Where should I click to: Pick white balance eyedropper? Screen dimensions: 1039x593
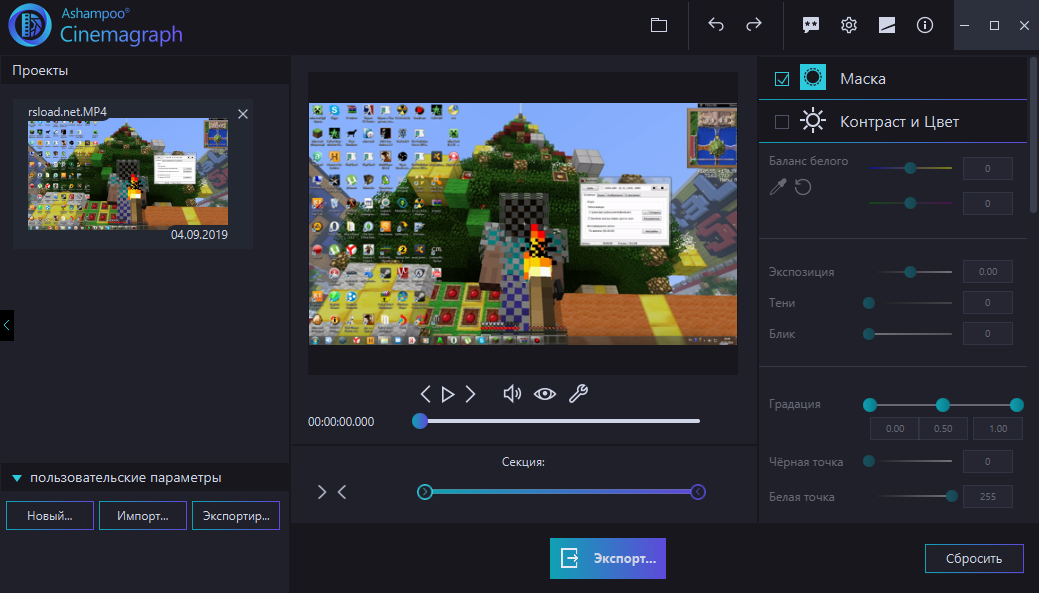tap(778, 188)
